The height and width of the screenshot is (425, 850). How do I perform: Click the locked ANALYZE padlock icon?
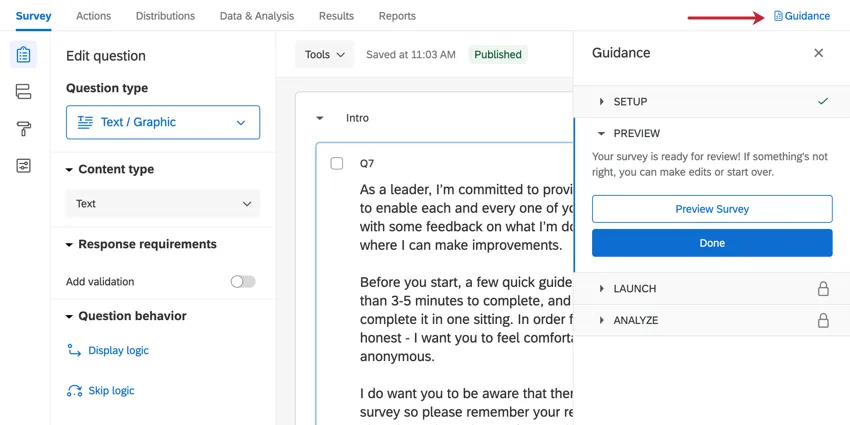(823, 321)
